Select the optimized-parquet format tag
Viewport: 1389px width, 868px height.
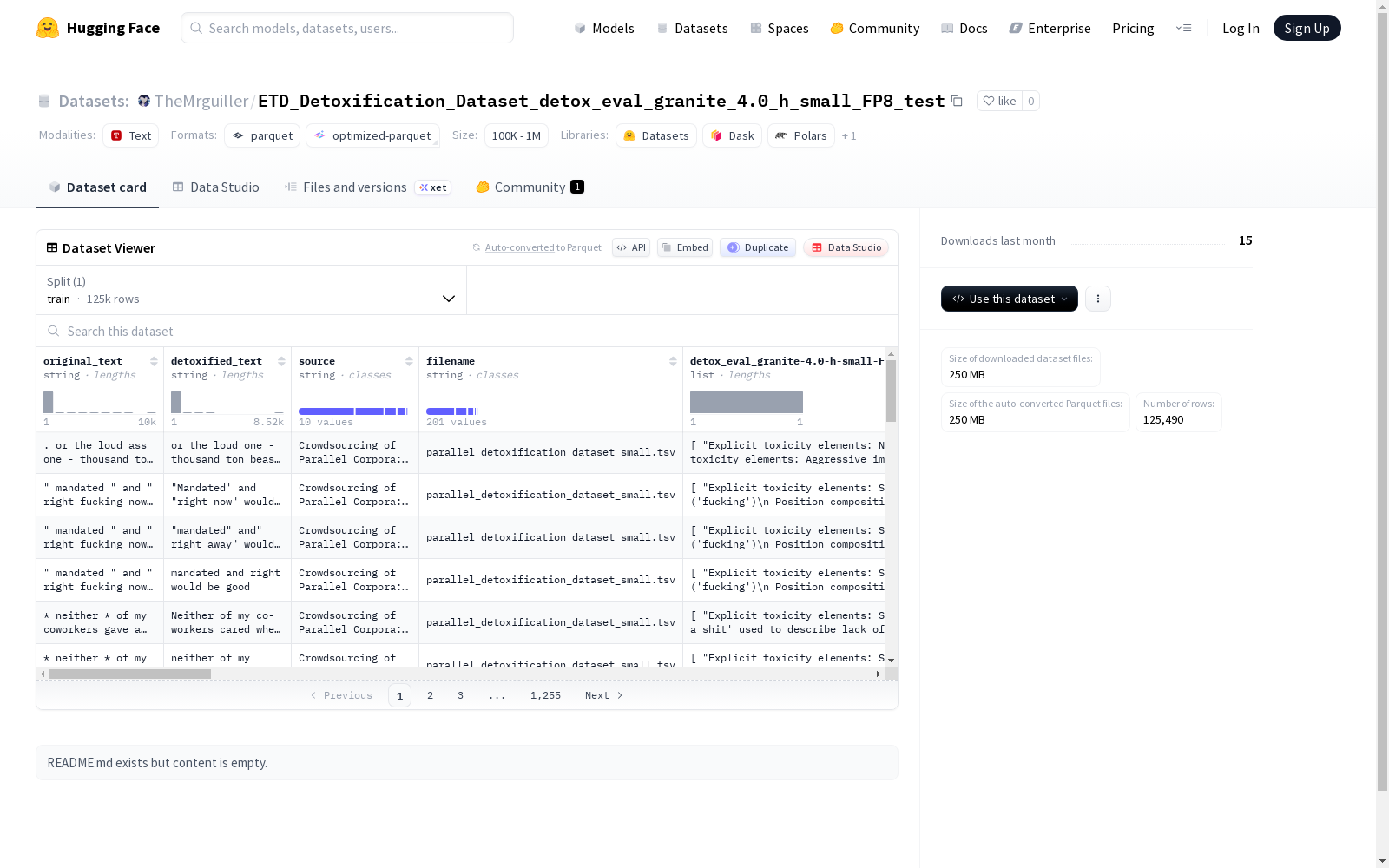click(372, 135)
